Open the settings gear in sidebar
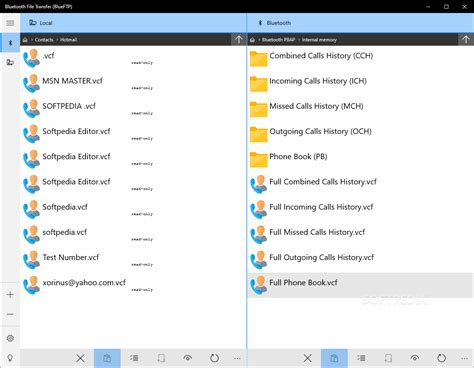474x368 pixels. click(x=10, y=338)
